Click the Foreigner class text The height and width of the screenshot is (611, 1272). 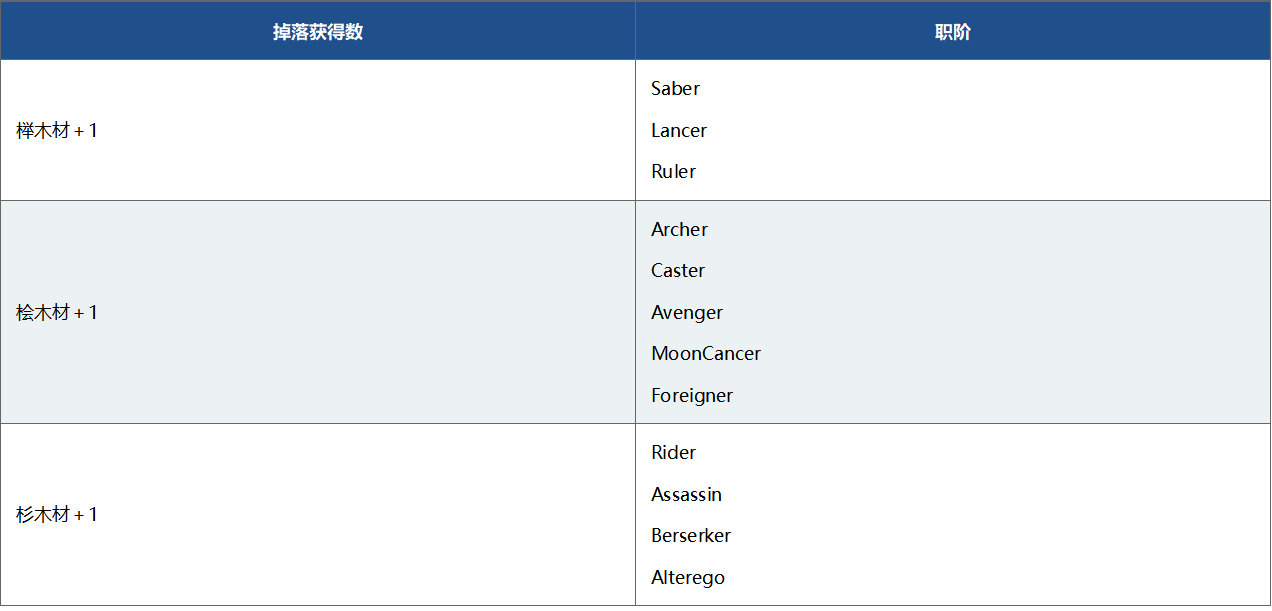pyautogui.click(x=692, y=396)
